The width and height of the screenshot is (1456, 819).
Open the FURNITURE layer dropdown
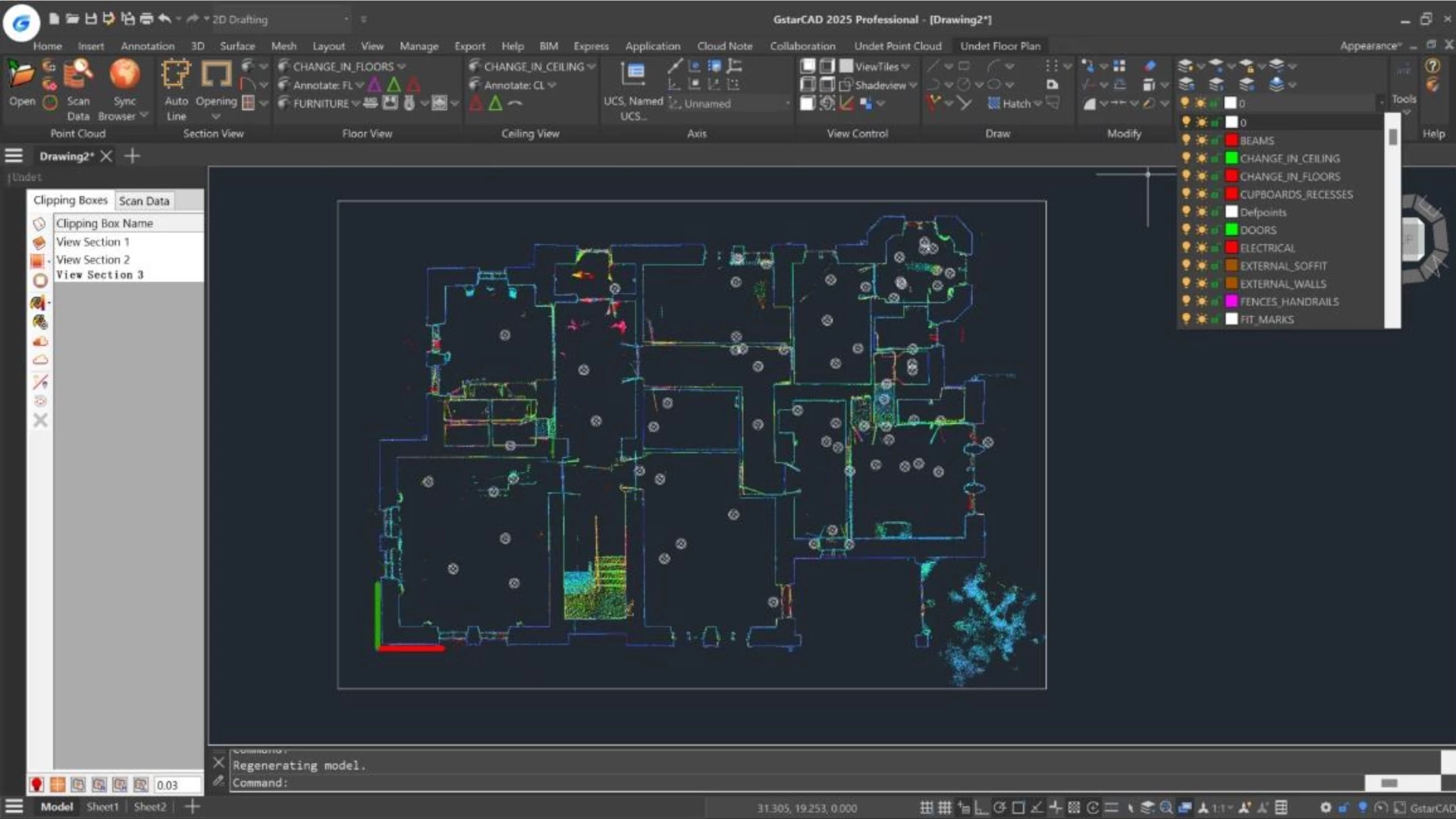click(355, 104)
